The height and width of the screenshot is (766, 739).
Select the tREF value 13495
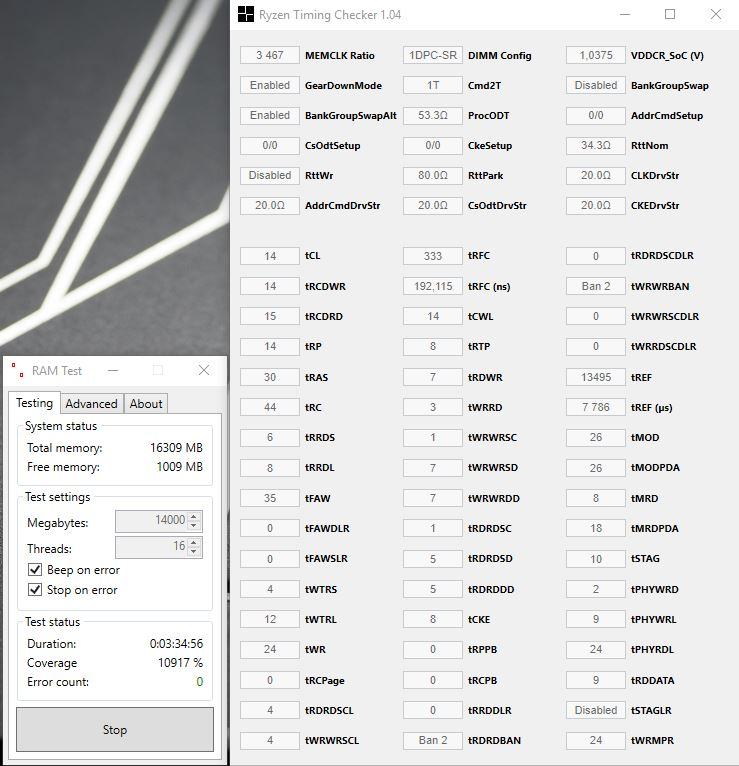596,377
